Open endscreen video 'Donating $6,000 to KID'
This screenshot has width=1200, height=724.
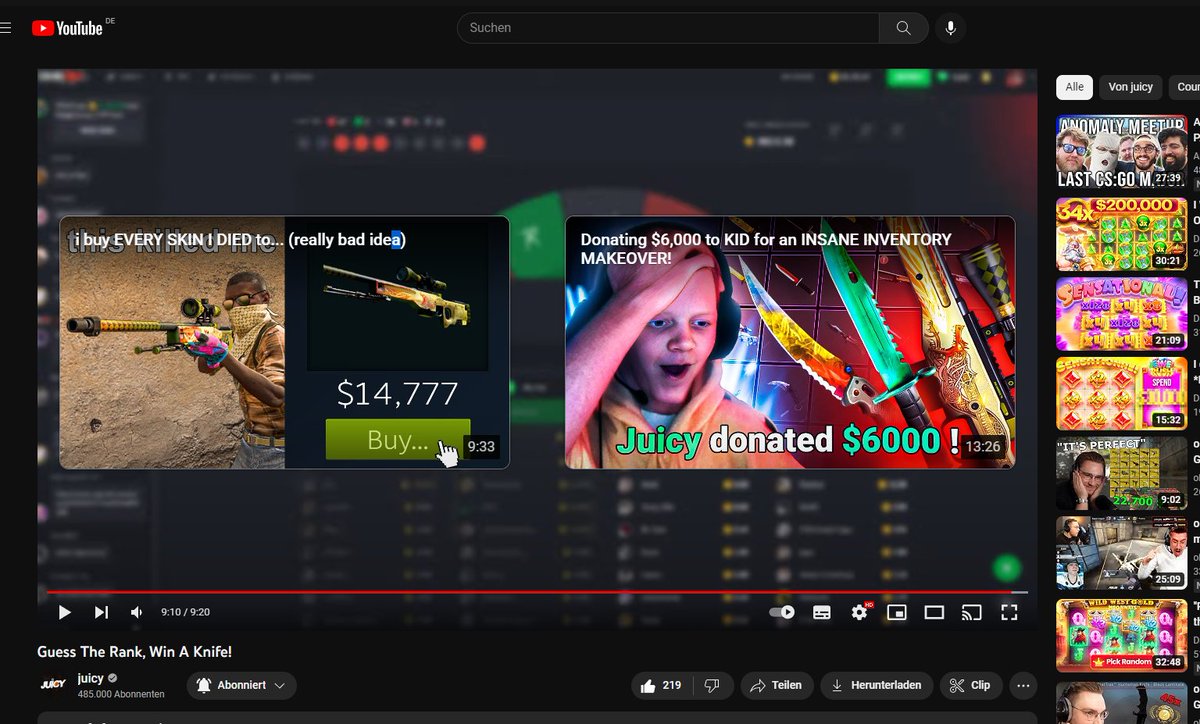tap(790, 342)
